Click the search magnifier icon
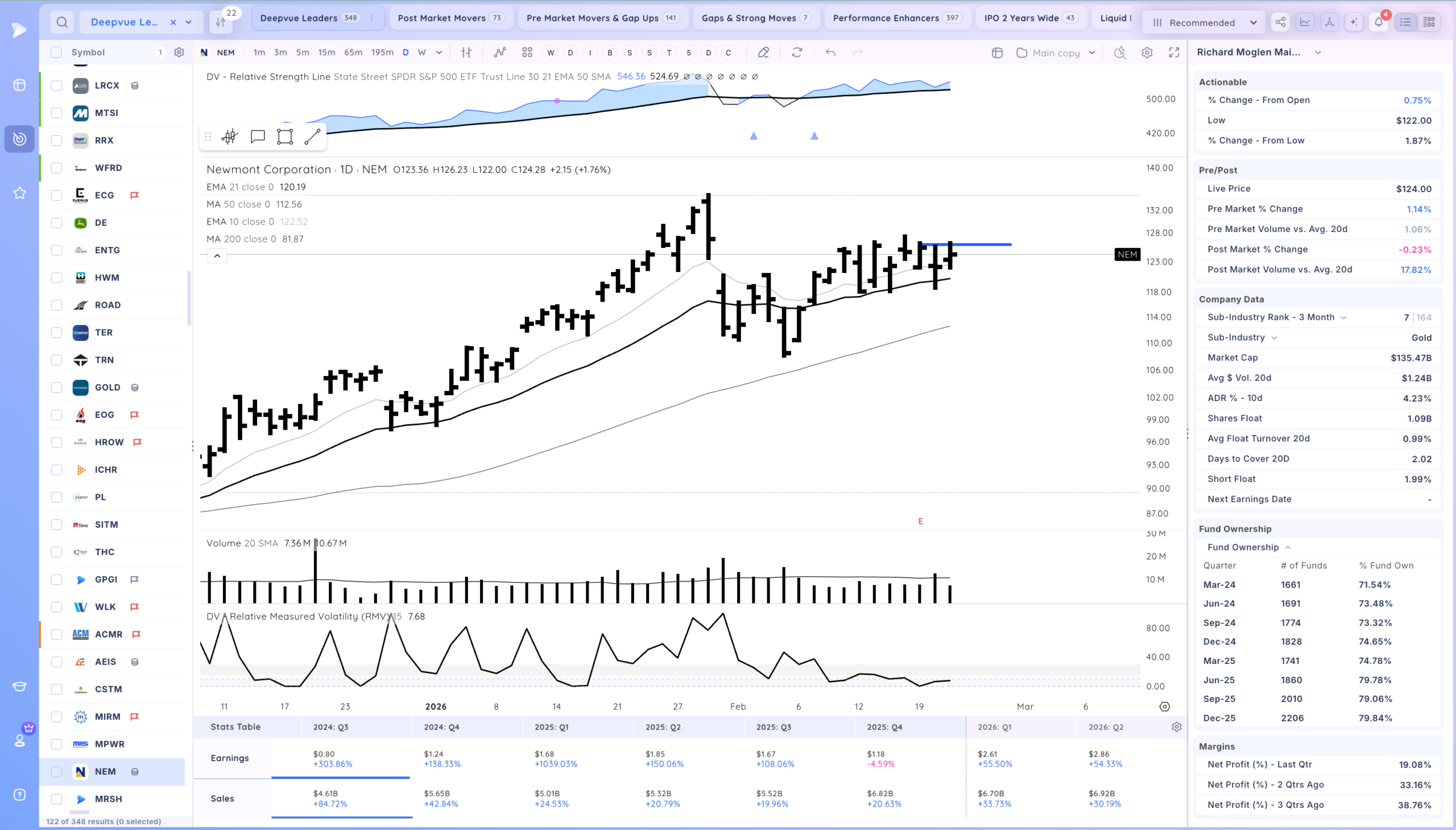Screen dimensions: 1456x830 (62, 22)
